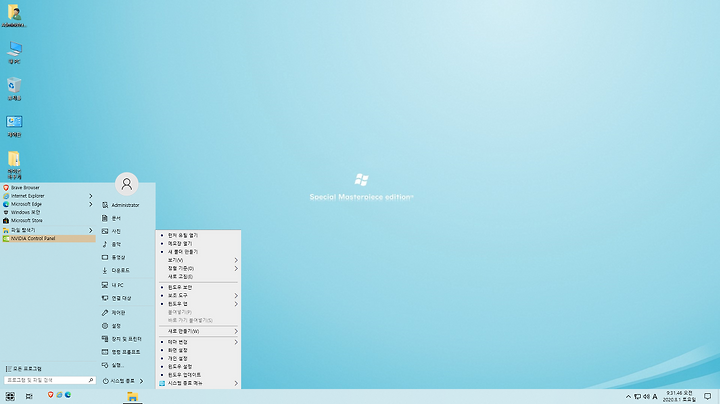
Task: Open the Administrator folder icon on desktop
Action: click(14, 15)
